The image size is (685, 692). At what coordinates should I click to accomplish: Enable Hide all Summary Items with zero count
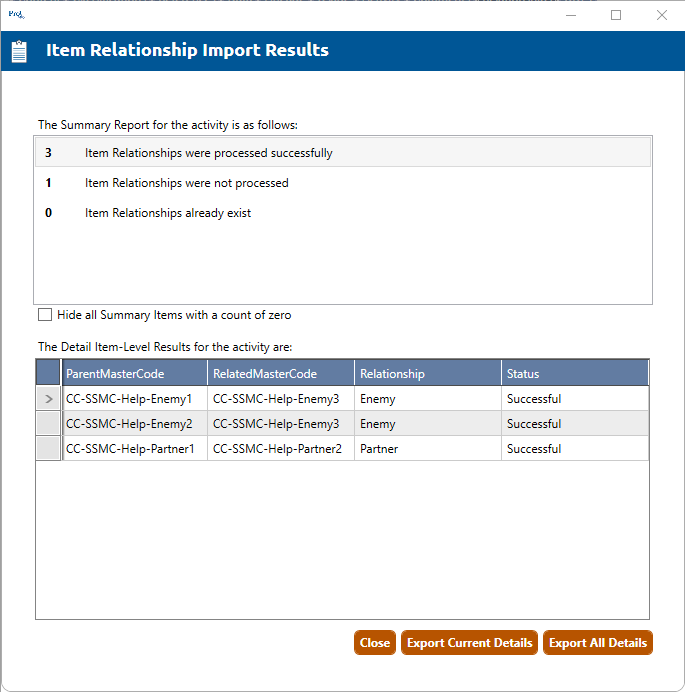coord(45,315)
